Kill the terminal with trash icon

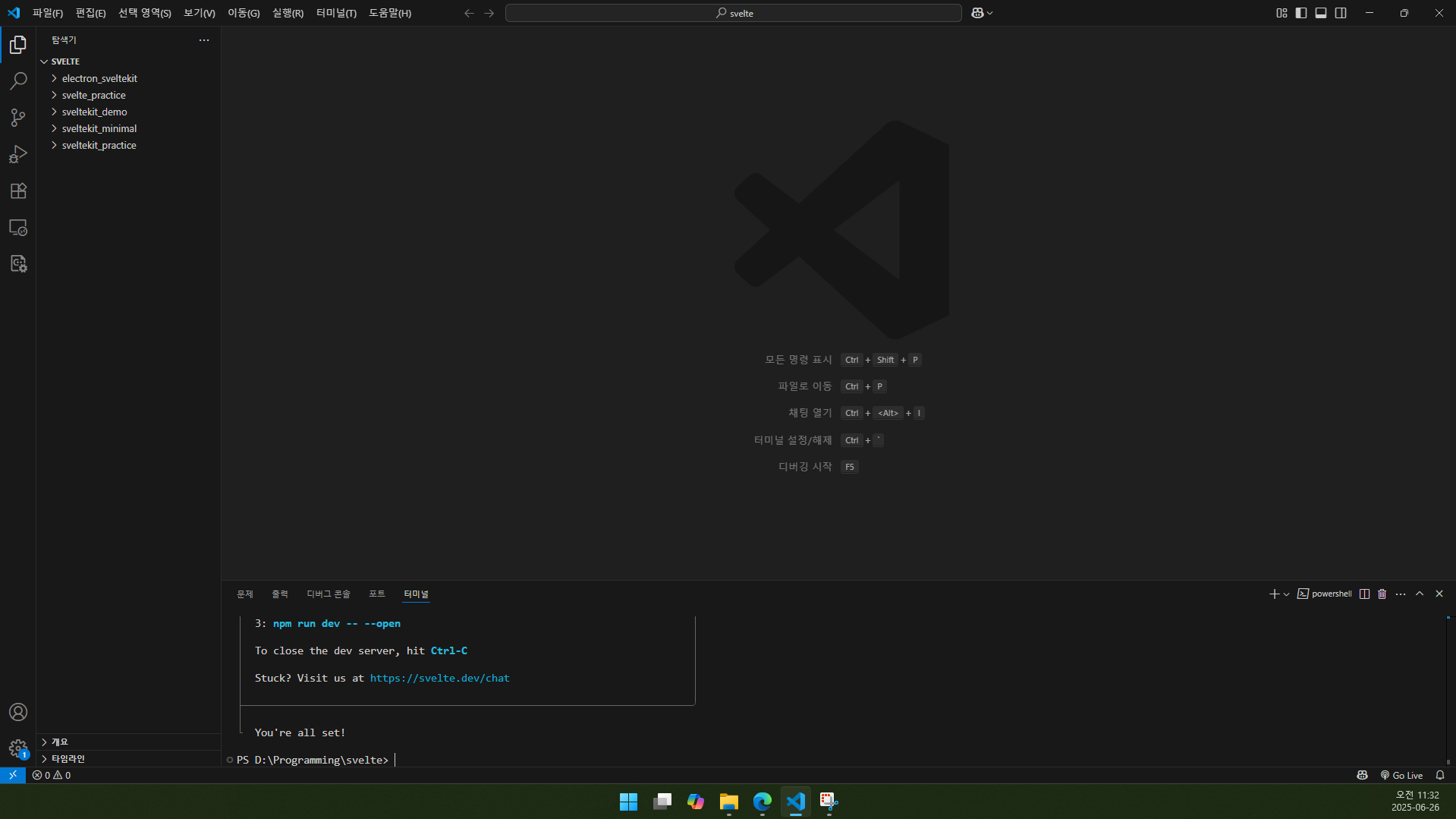pyautogui.click(x=1382, y=594)
